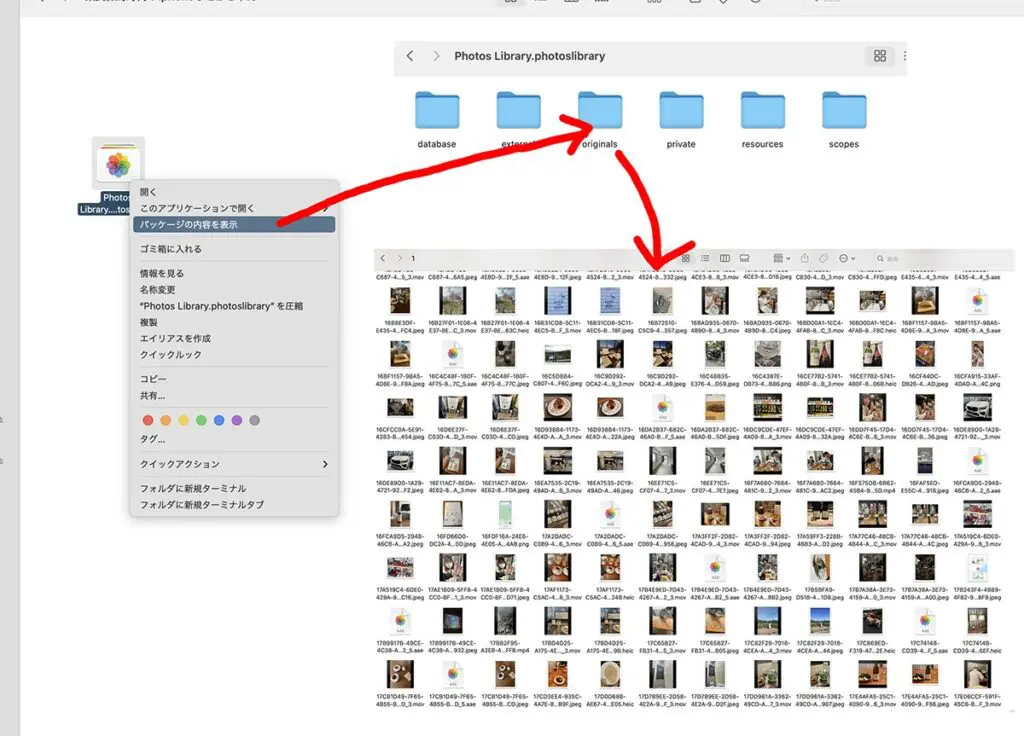Open the resources folder
1024x736 pixels.
pyautogui.click(x=762, y=112)
